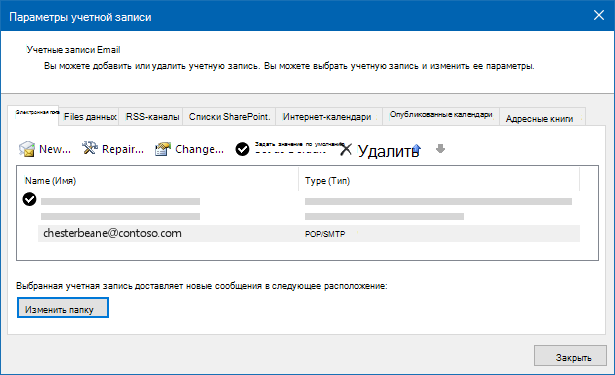
Task: Click the Удалить X icon
Action: pyautogui.click(x=346, y=149)
